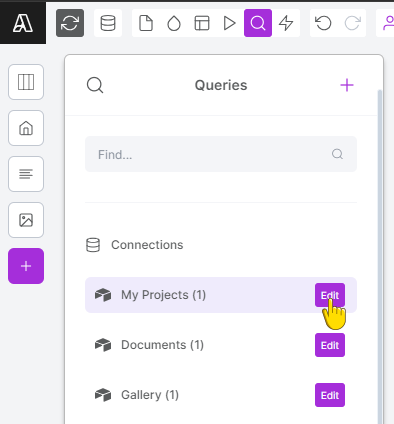This screenshot has height=424, width=394.
Task: Edit the Documents connection
Action: click(330, 345)
